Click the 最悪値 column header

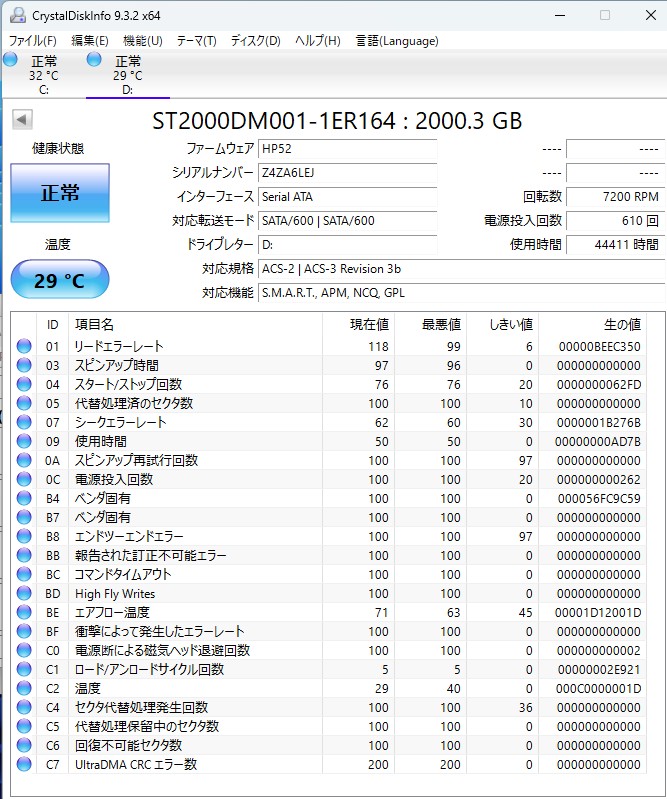431,324
